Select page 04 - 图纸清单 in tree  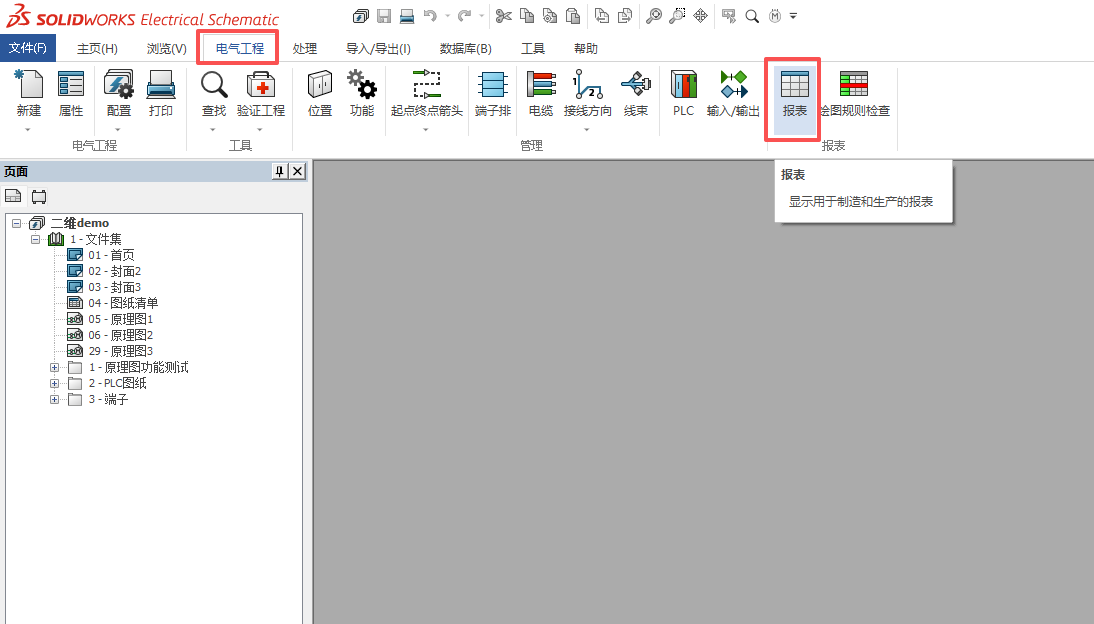[x=122, y=303]
